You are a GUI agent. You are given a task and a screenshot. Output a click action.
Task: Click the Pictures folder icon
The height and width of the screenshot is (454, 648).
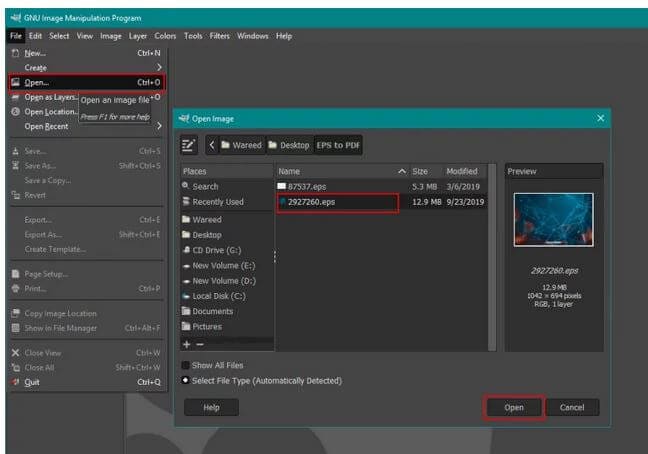[x=186, y=326]
